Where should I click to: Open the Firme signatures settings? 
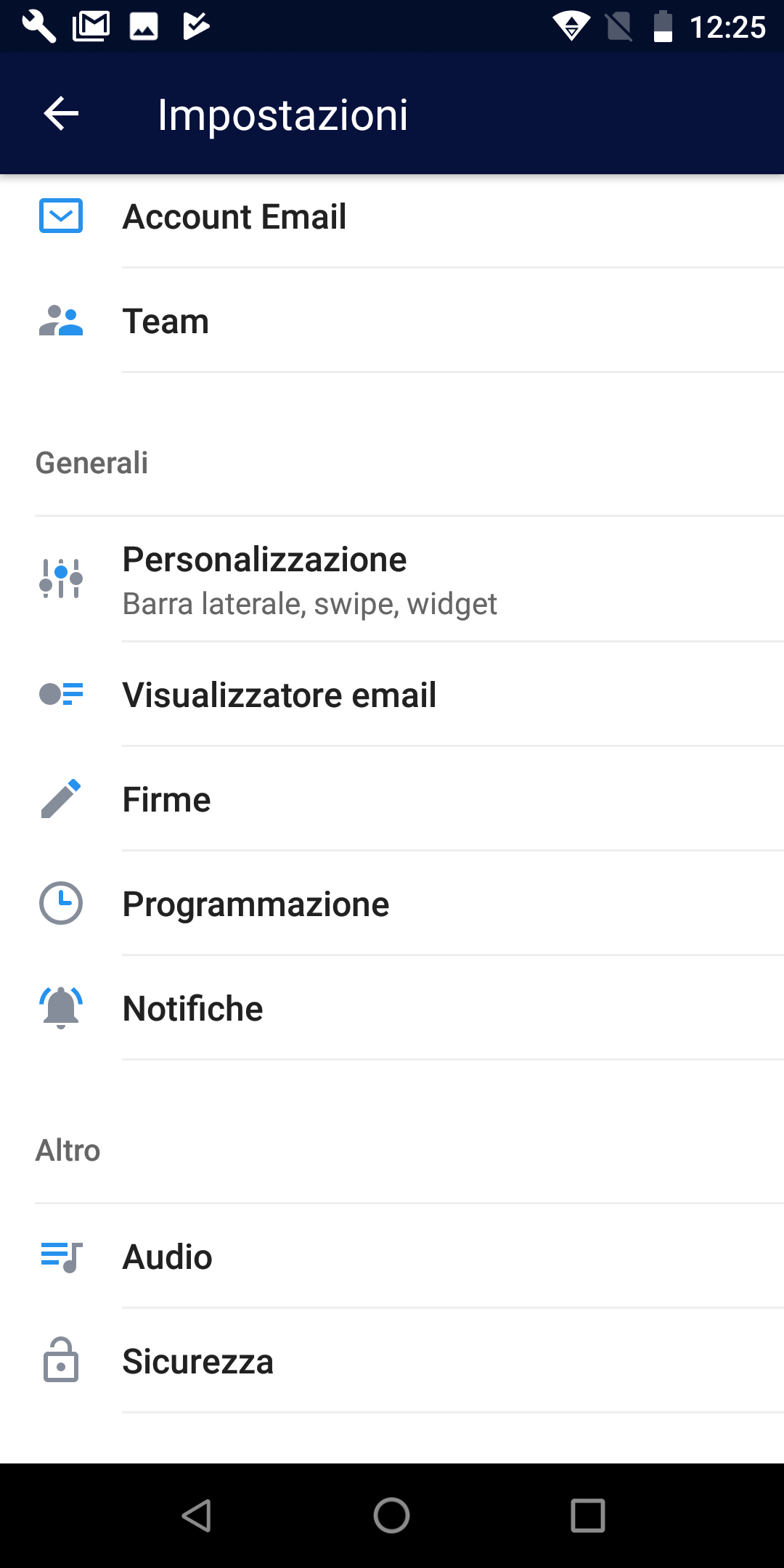pyautogui.click(x=392, y=799)
